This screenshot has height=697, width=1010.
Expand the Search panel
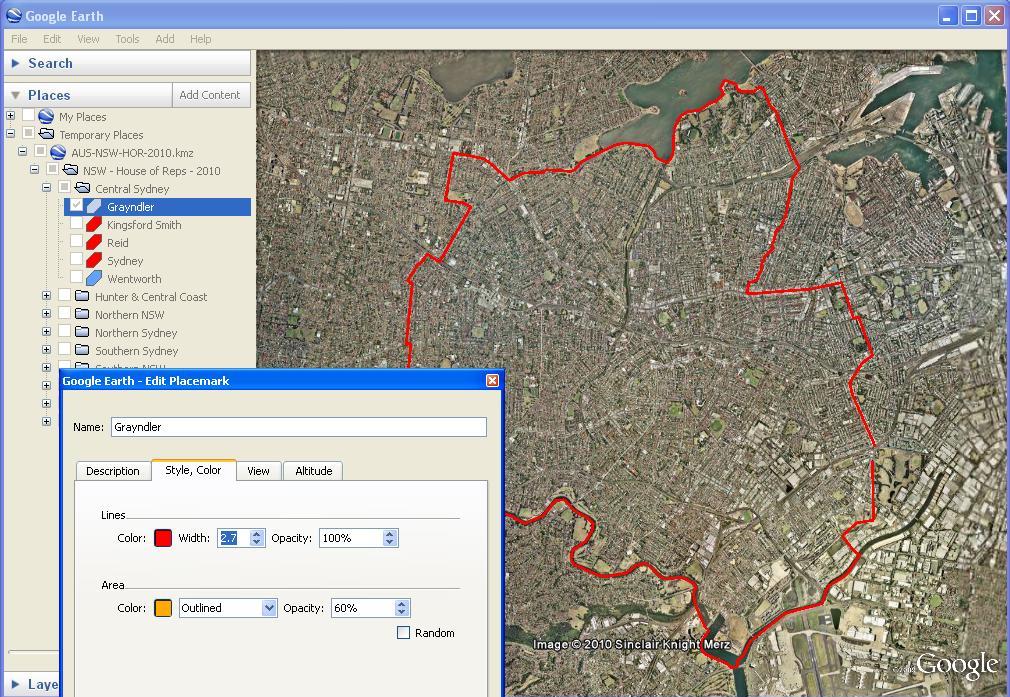(15, 63)
